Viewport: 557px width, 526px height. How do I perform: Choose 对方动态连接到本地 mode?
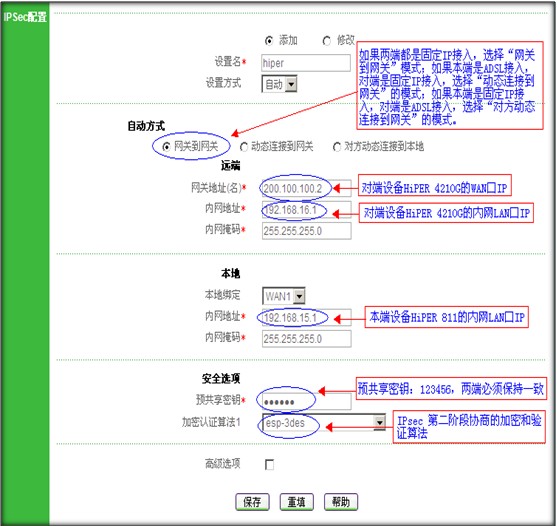coord(336,147)
